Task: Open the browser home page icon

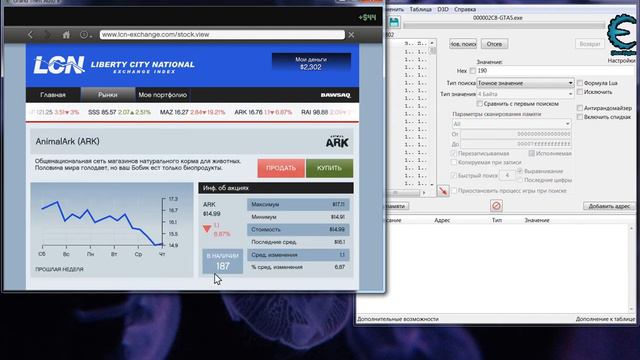Action: click(66, 35)
